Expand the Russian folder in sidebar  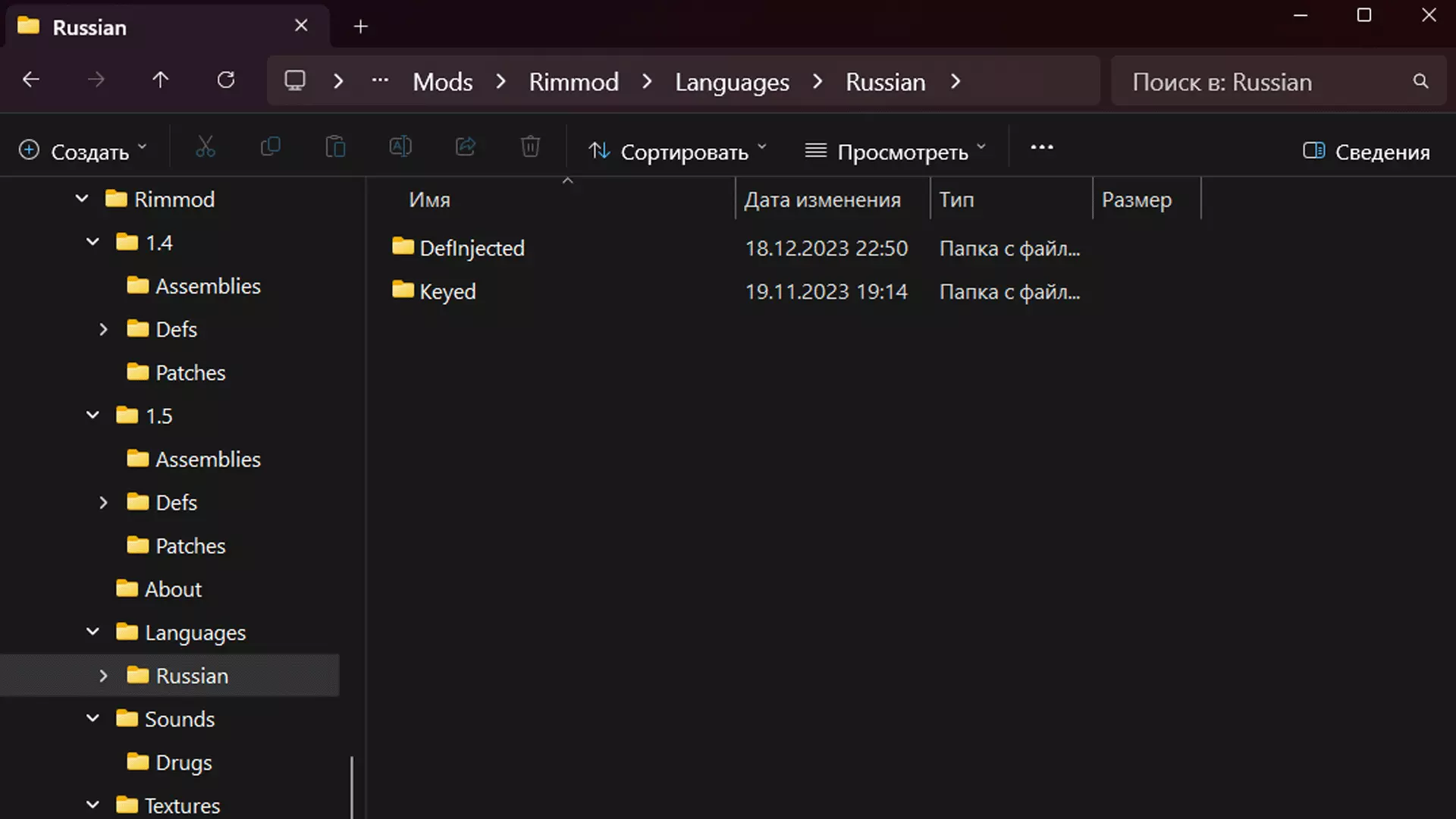(104, 676)
